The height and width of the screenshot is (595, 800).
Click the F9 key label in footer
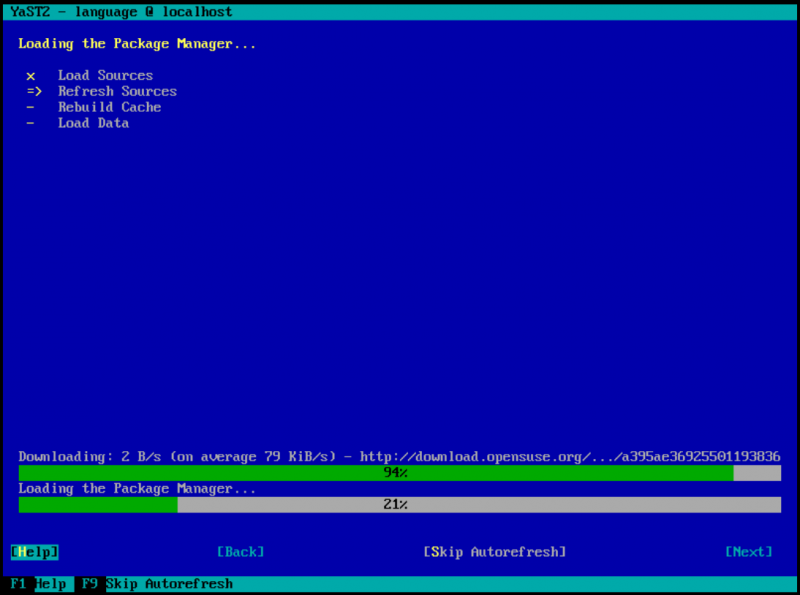[90, 584]
